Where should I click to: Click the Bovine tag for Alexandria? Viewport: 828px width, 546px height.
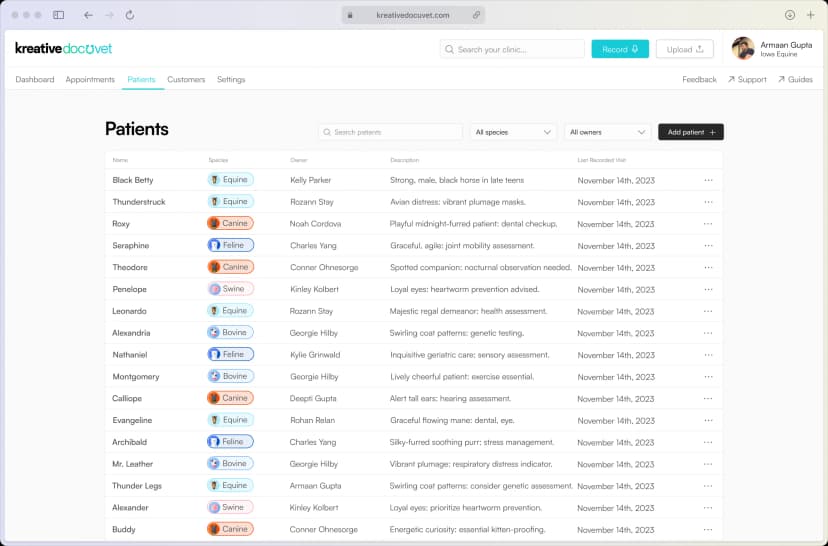point(230,332)
